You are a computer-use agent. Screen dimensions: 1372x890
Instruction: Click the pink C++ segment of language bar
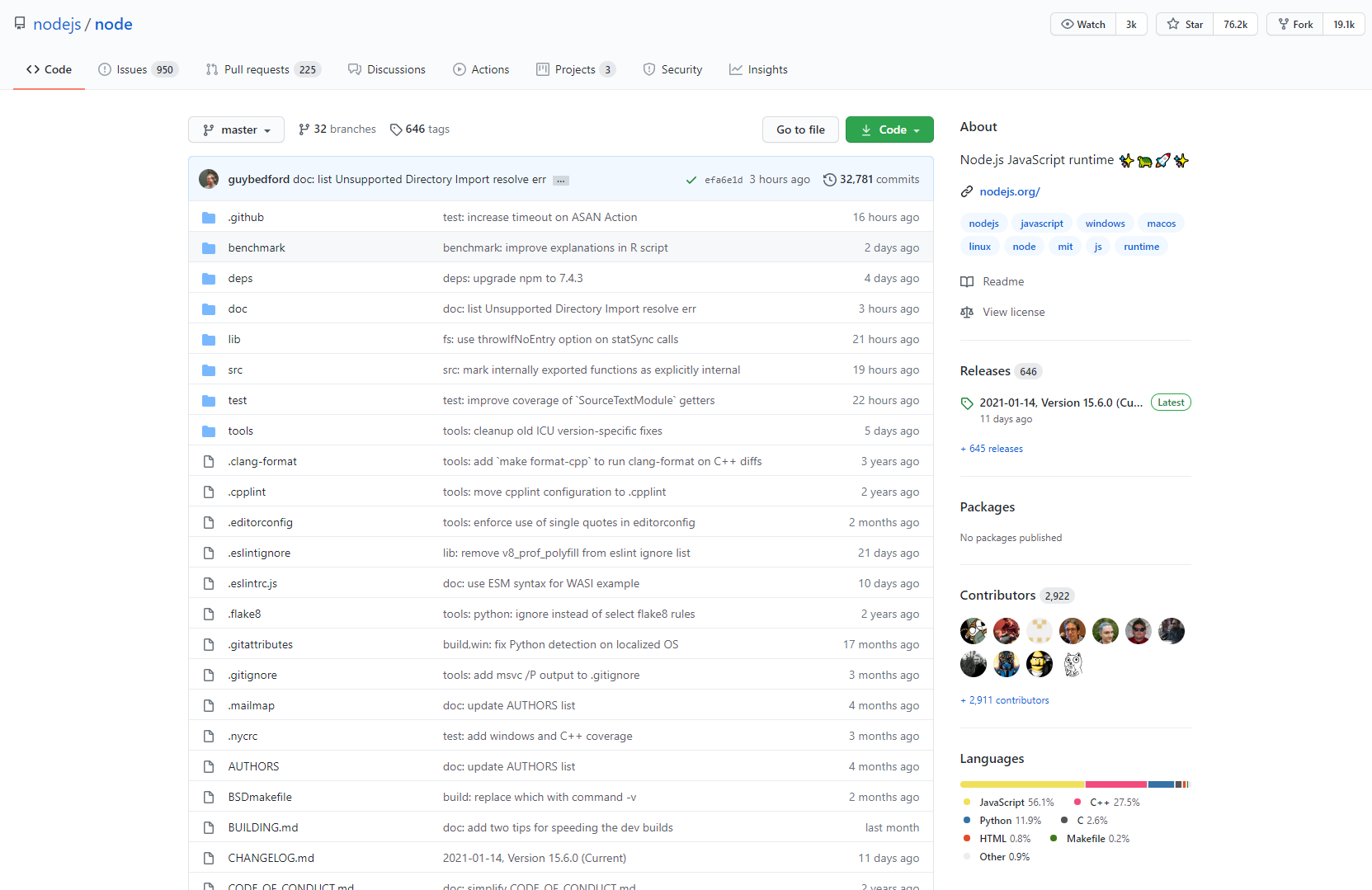coord(1116,784)
